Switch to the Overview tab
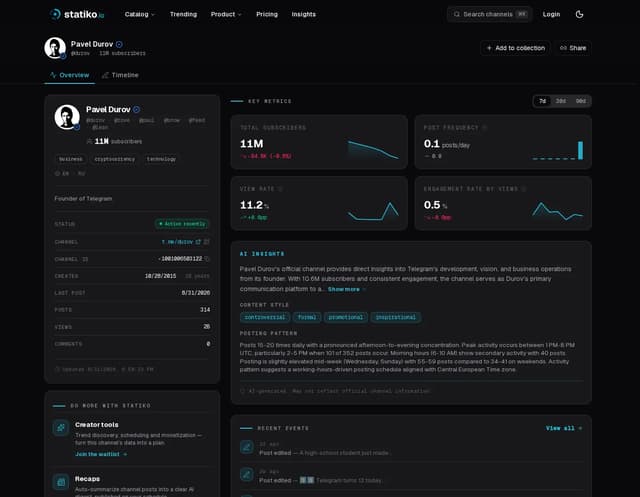This screenshot has width=640, height=497. tap(69, 75)
